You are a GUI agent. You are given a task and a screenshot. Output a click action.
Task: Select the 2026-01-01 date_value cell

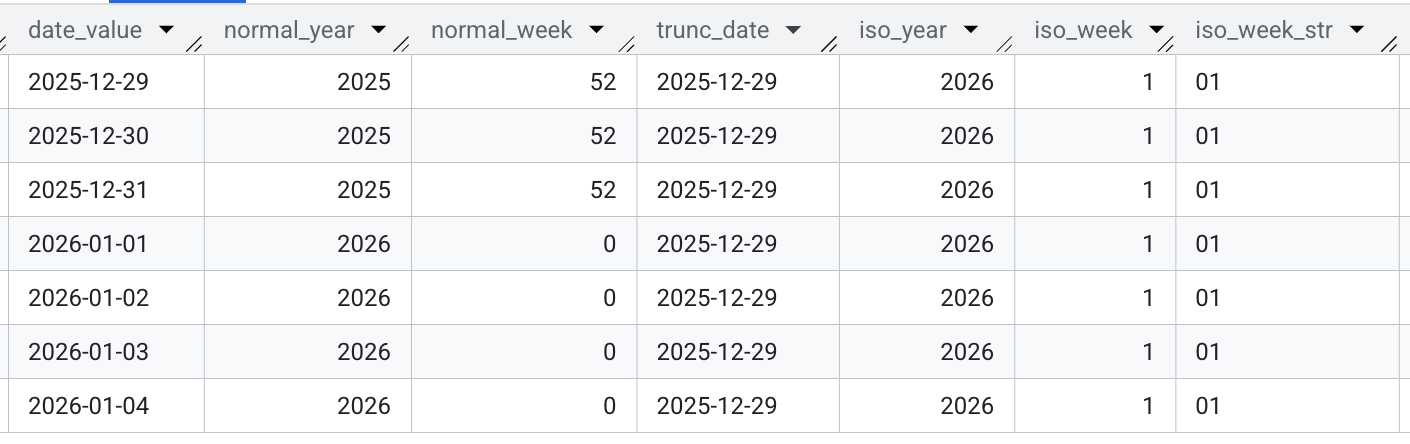88,244
